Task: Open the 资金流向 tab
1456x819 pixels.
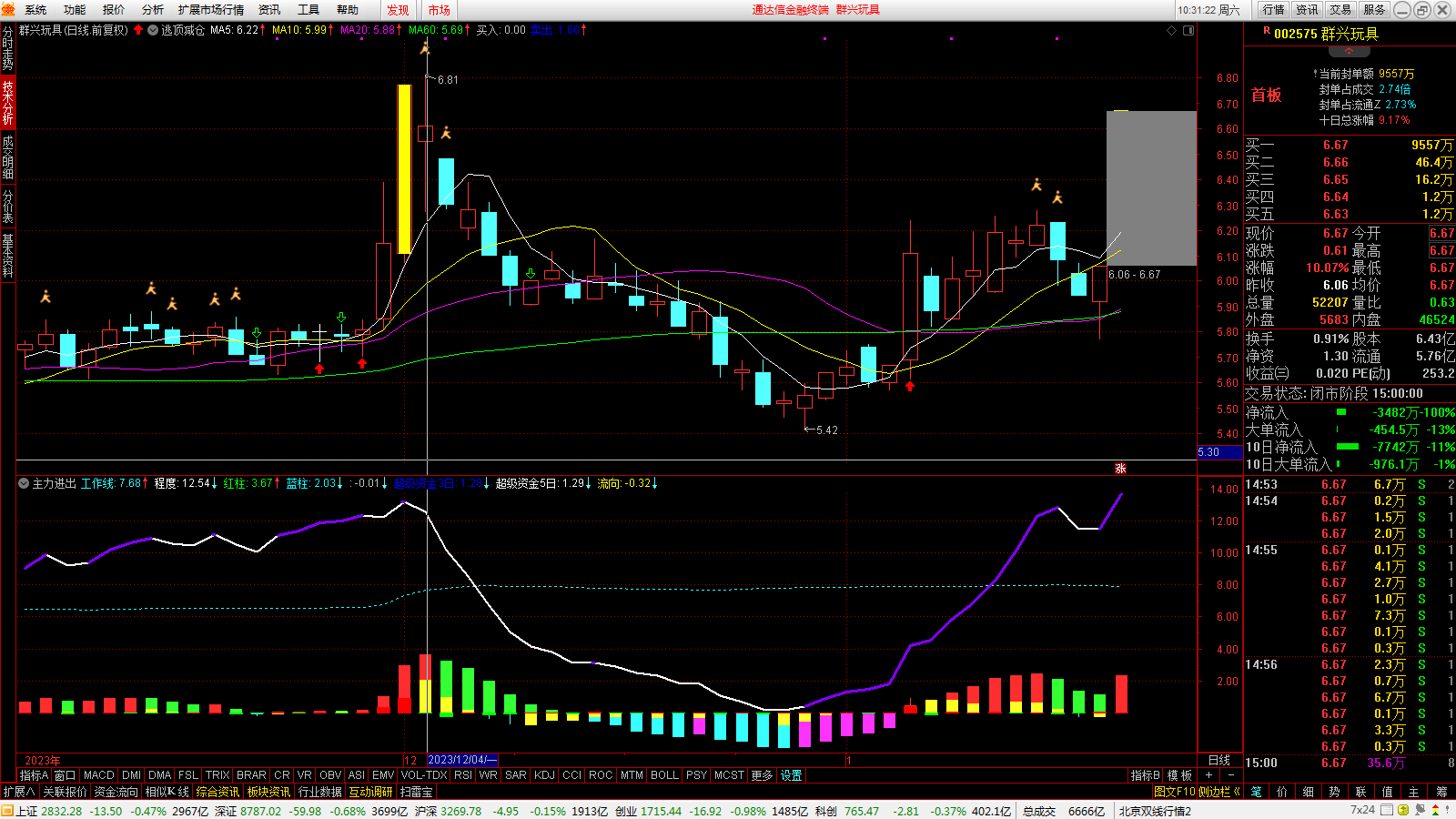Action: pyautogui.click(x=116, y=792)
